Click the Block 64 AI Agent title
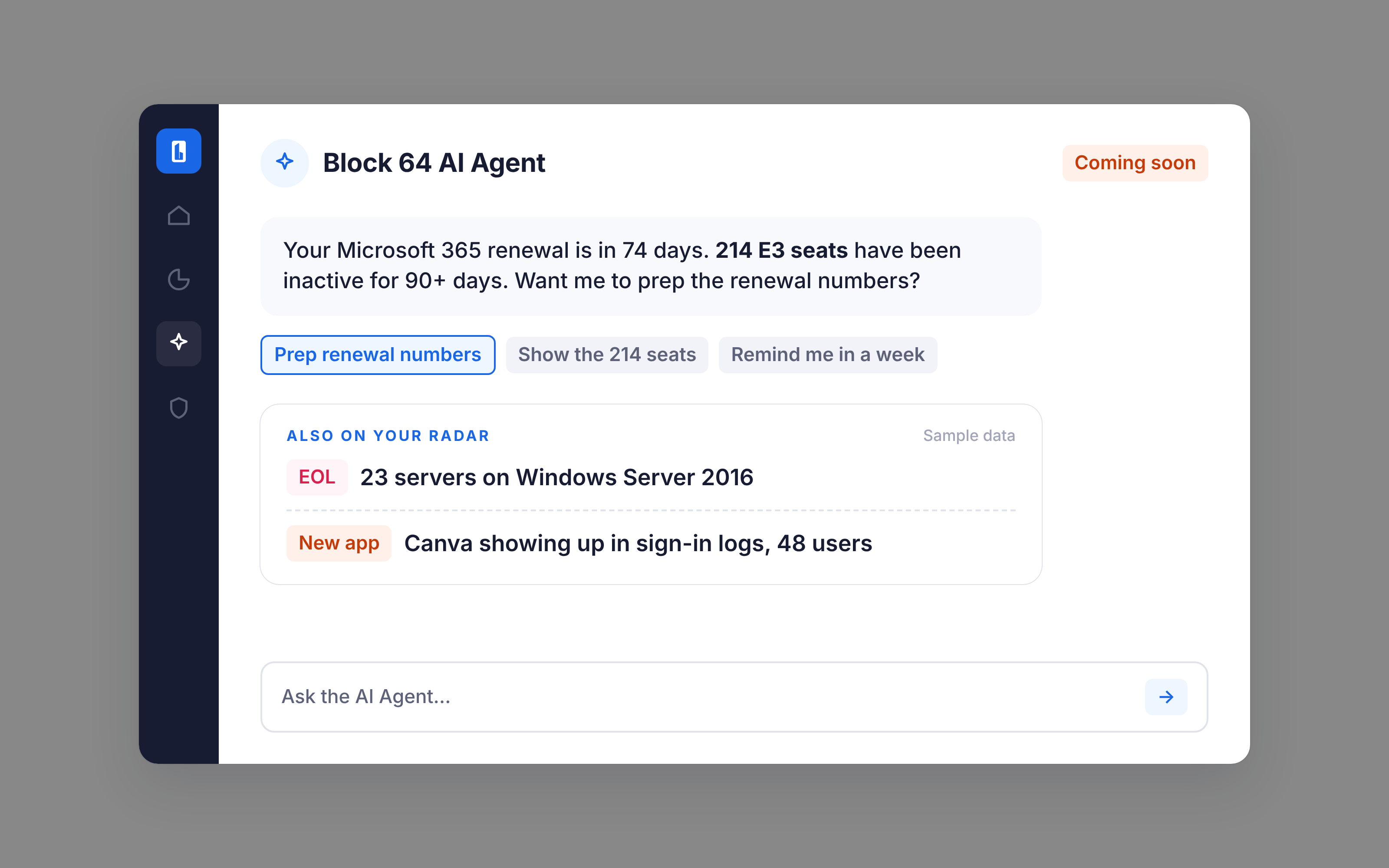Image resolution: width=1389 pixels, height=868 pixels. click(434, 163)
